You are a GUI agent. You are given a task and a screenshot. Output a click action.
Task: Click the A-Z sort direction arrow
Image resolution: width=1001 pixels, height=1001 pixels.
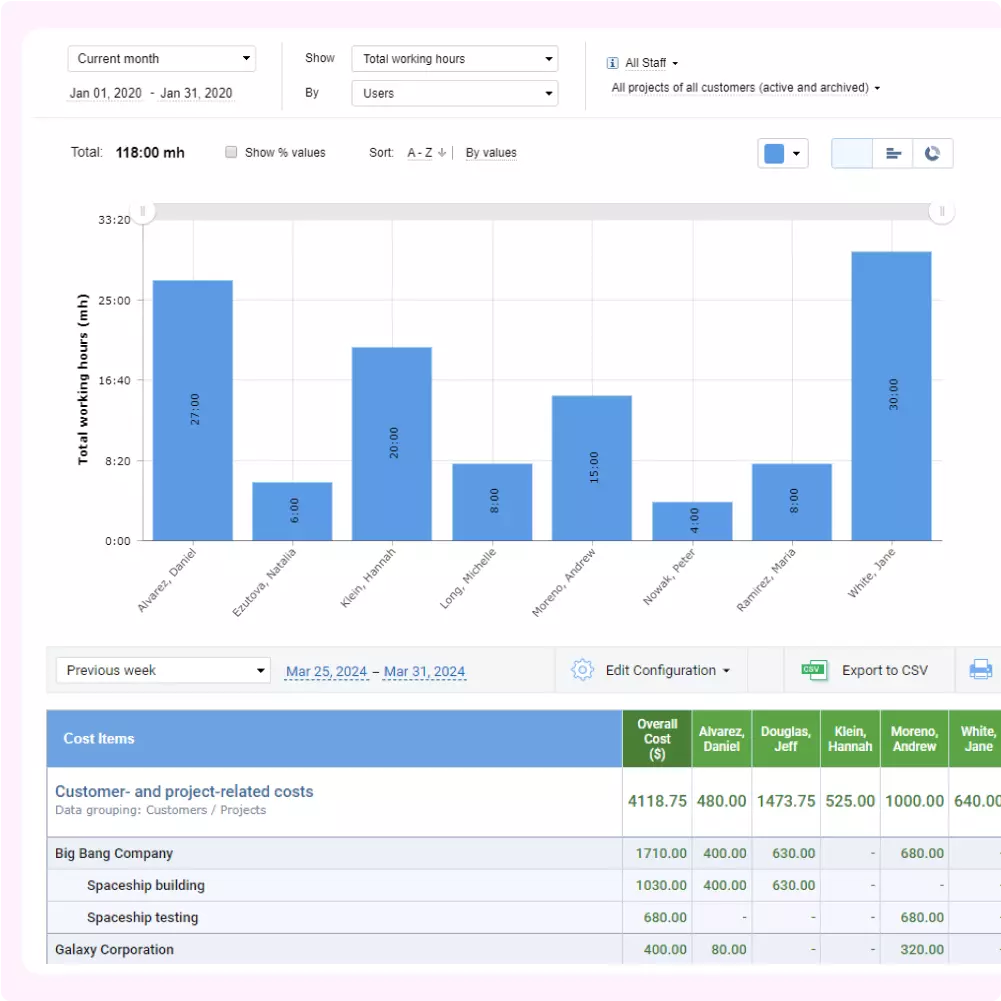[x=442, y=153]
